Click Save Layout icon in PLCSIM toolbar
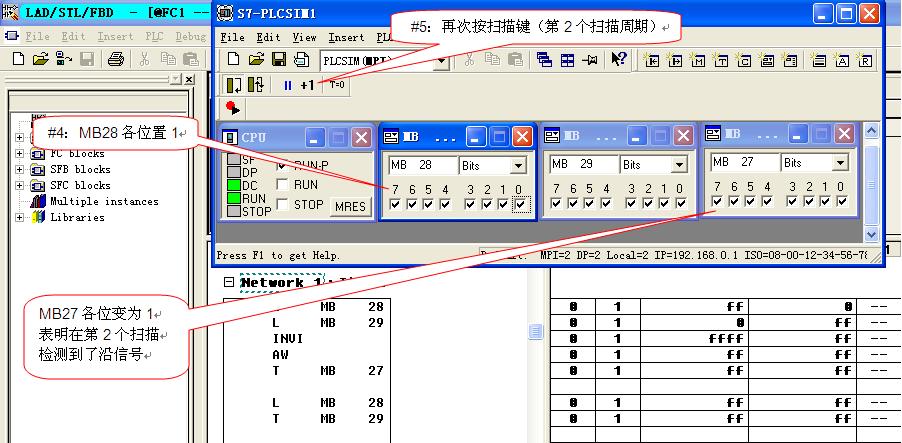Screen dimensions: 902x443 coord(302,59)
